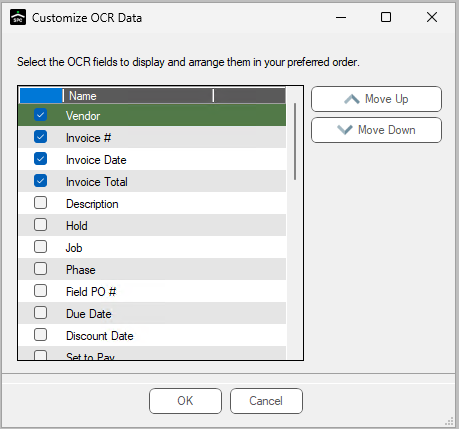The width and height of the screenshot is (459, 429).
Task: Maximize the Customize OCR Data window
Action: coord(386,17)
